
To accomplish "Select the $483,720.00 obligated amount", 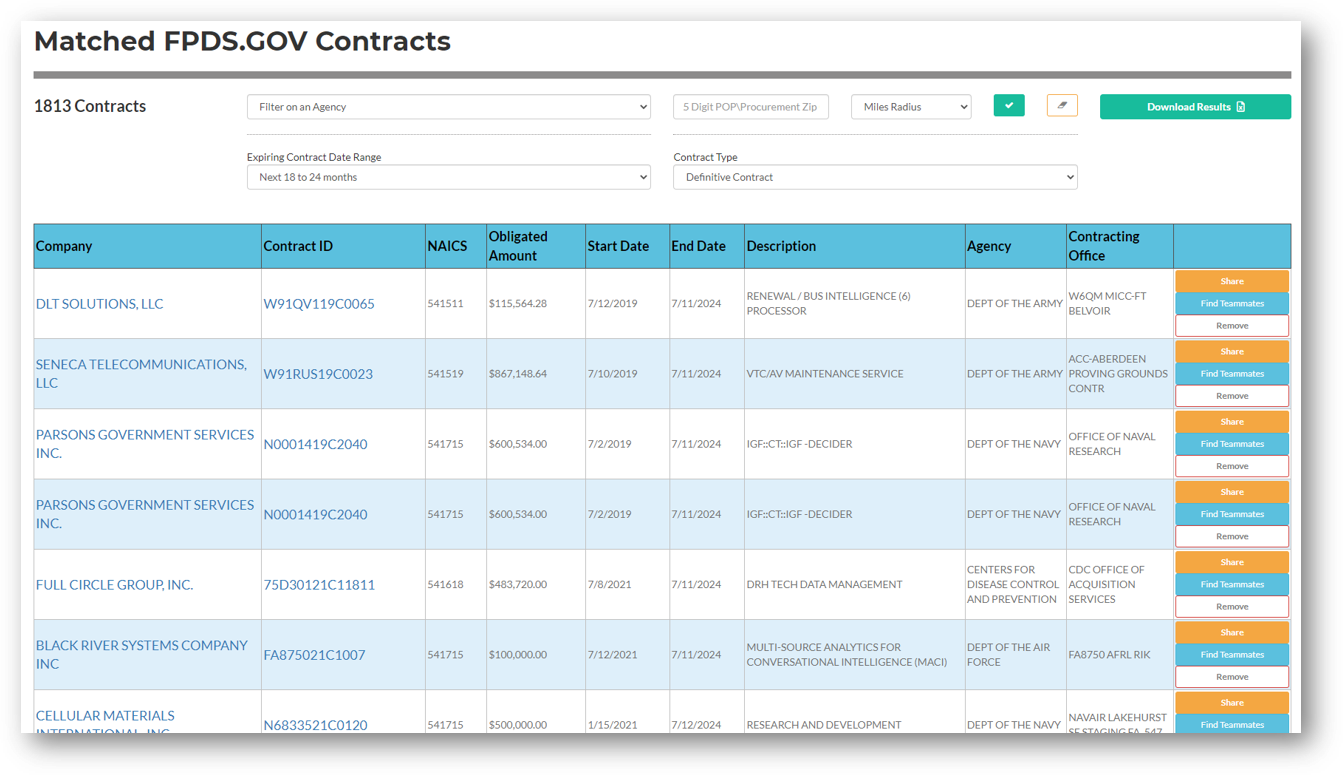I will click(518, 584).
